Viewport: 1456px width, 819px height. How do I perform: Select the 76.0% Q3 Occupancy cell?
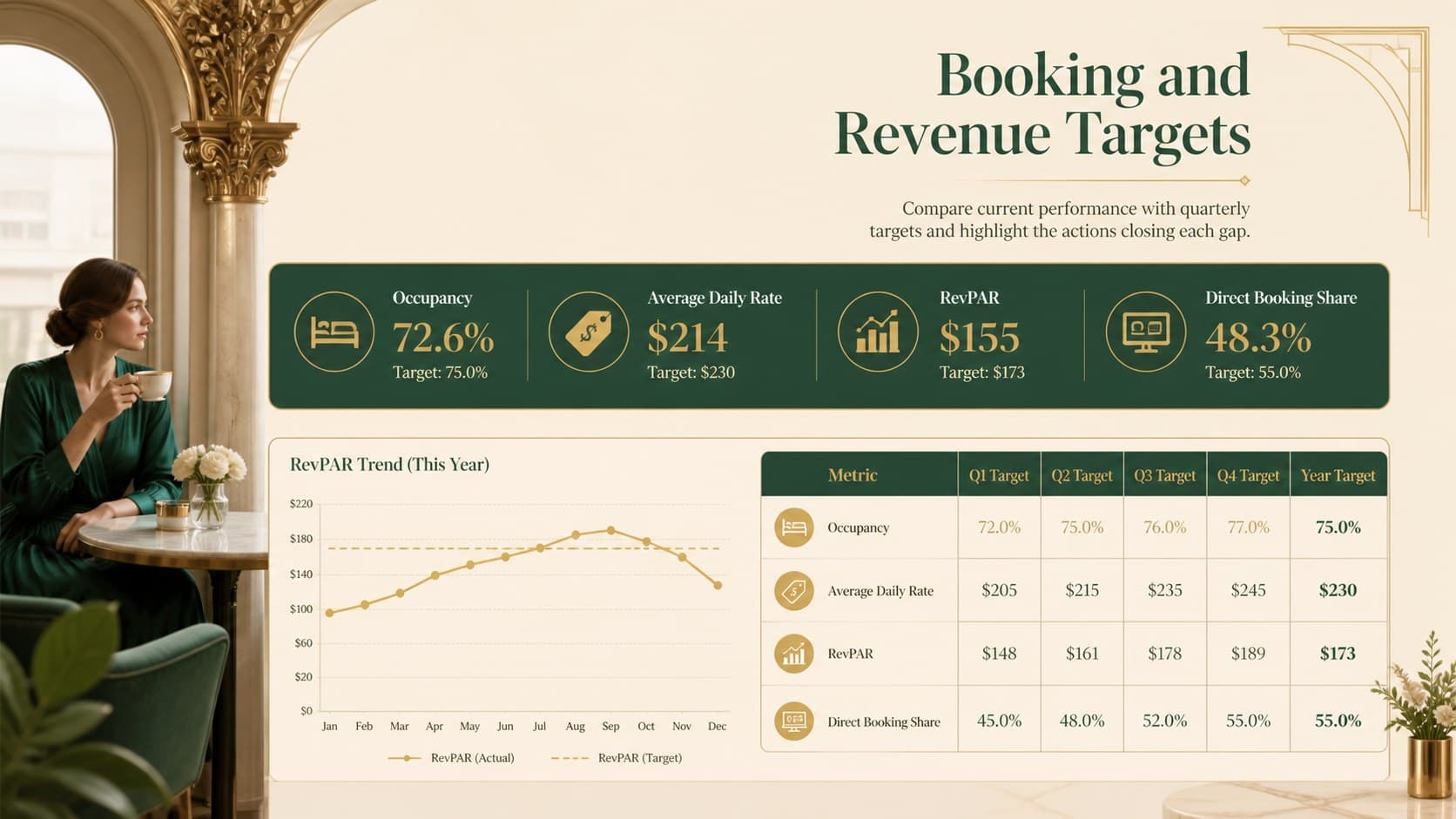(x=1165, y=527)
